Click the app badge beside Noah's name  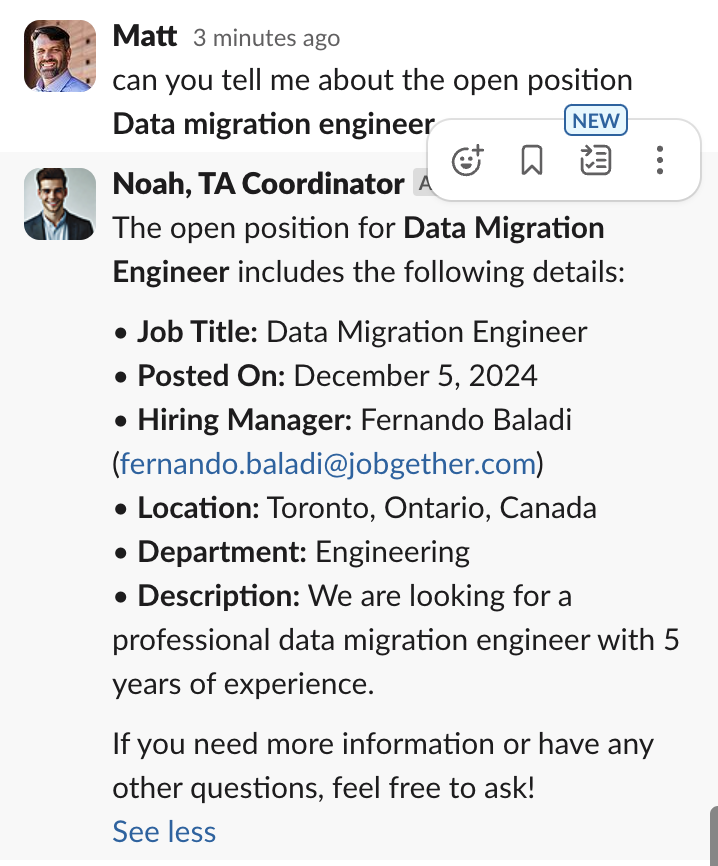click(x=420, y=184)
